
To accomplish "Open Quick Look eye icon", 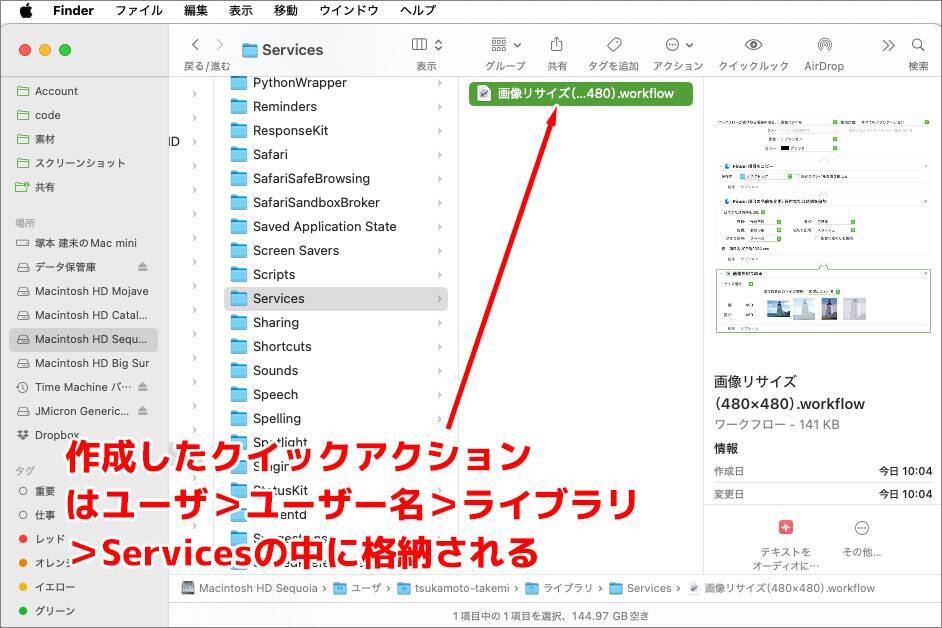I will (x=753, y=46).
